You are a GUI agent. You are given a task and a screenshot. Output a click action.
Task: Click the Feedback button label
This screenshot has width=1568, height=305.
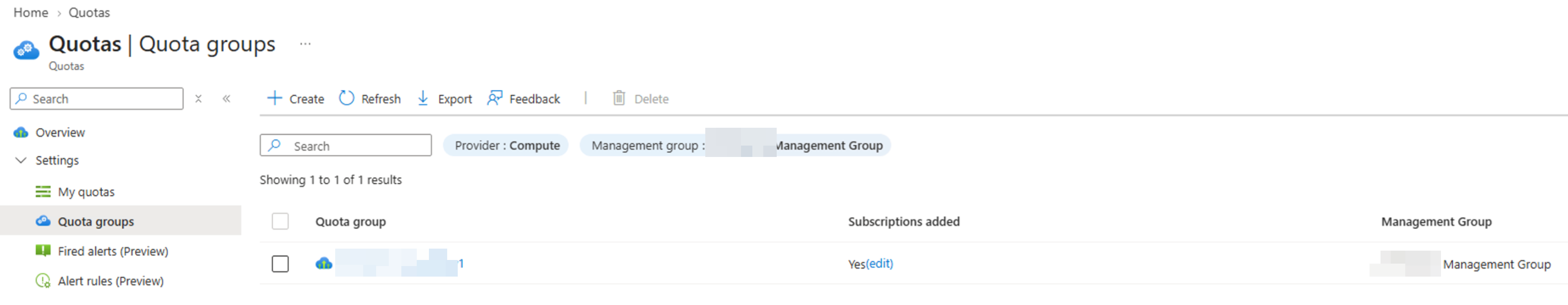coord(534,99)
